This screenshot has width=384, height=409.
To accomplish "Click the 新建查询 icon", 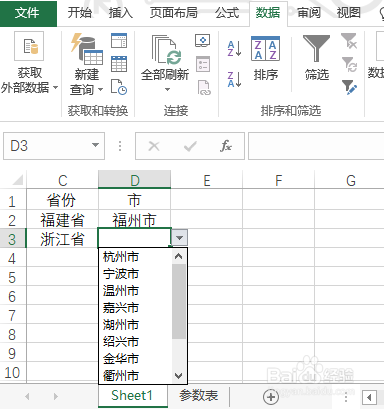I will (x=86, y=49).
